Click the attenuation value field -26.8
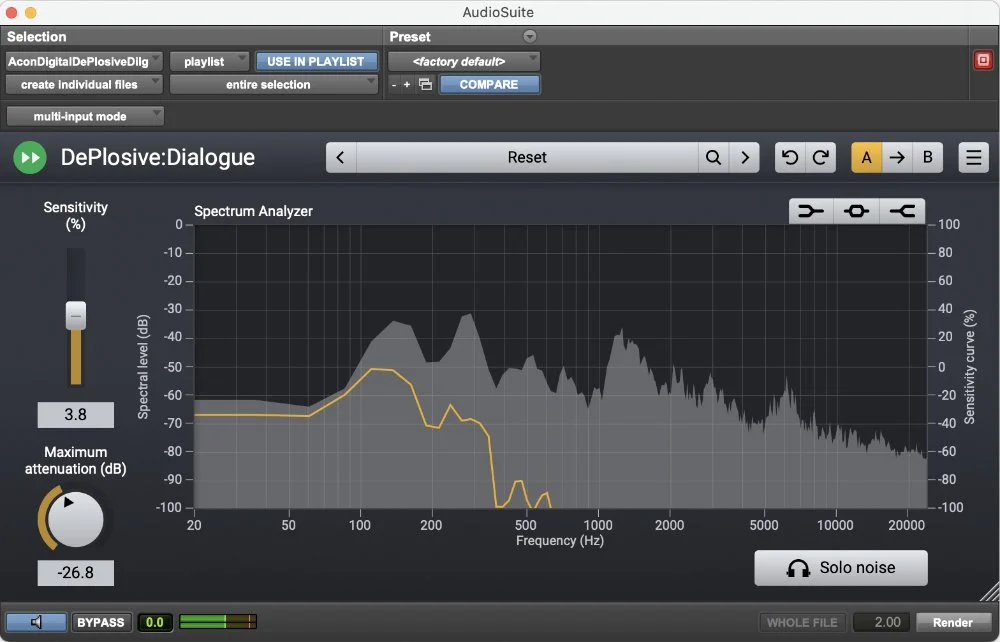The width and height of the screenshot is (1000, 642). pyautogui.click(x=76, y=573)
